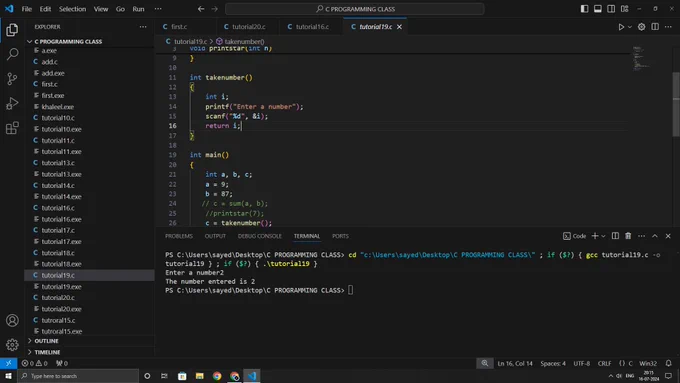Split the terminal panel
The image size is (680, 383).
click(x=615, y=236)
